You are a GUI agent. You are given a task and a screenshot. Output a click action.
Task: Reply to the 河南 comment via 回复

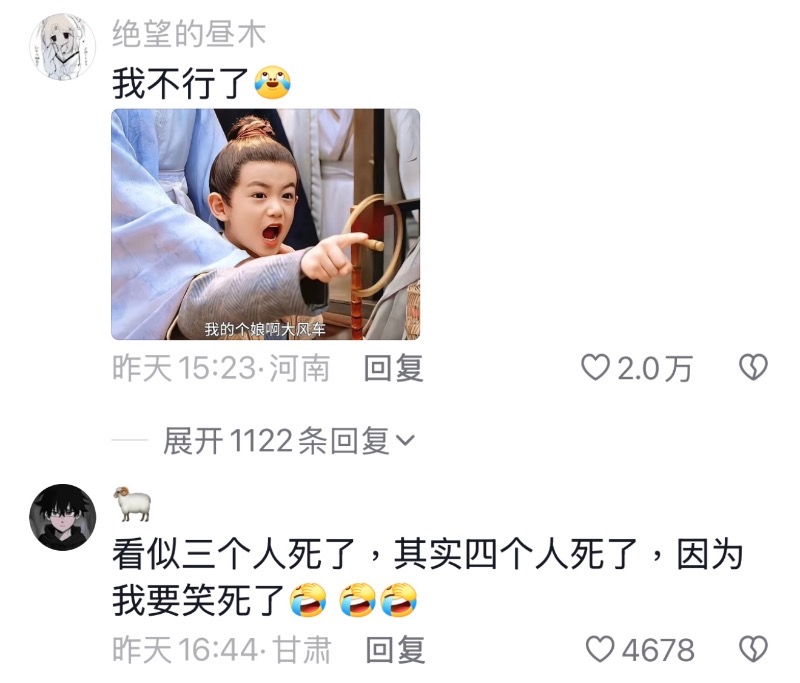pyautogui.click(x=393, y=368)
